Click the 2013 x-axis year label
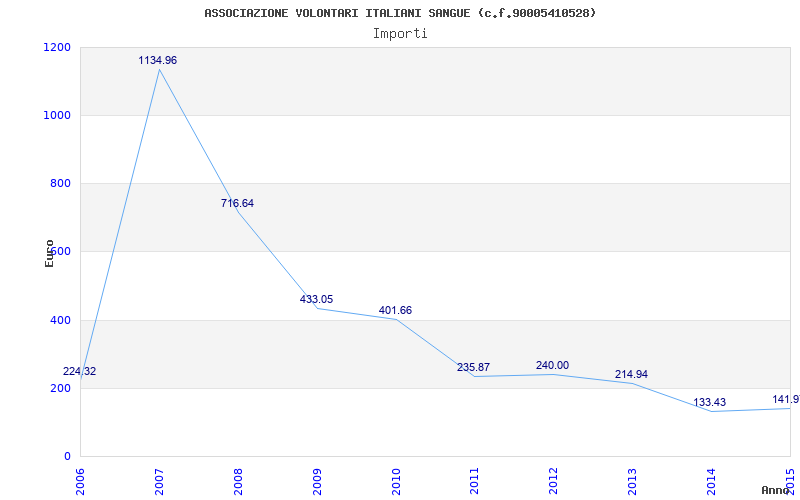The width and height of the screenshot is (800, 500). tap(632, 481)
